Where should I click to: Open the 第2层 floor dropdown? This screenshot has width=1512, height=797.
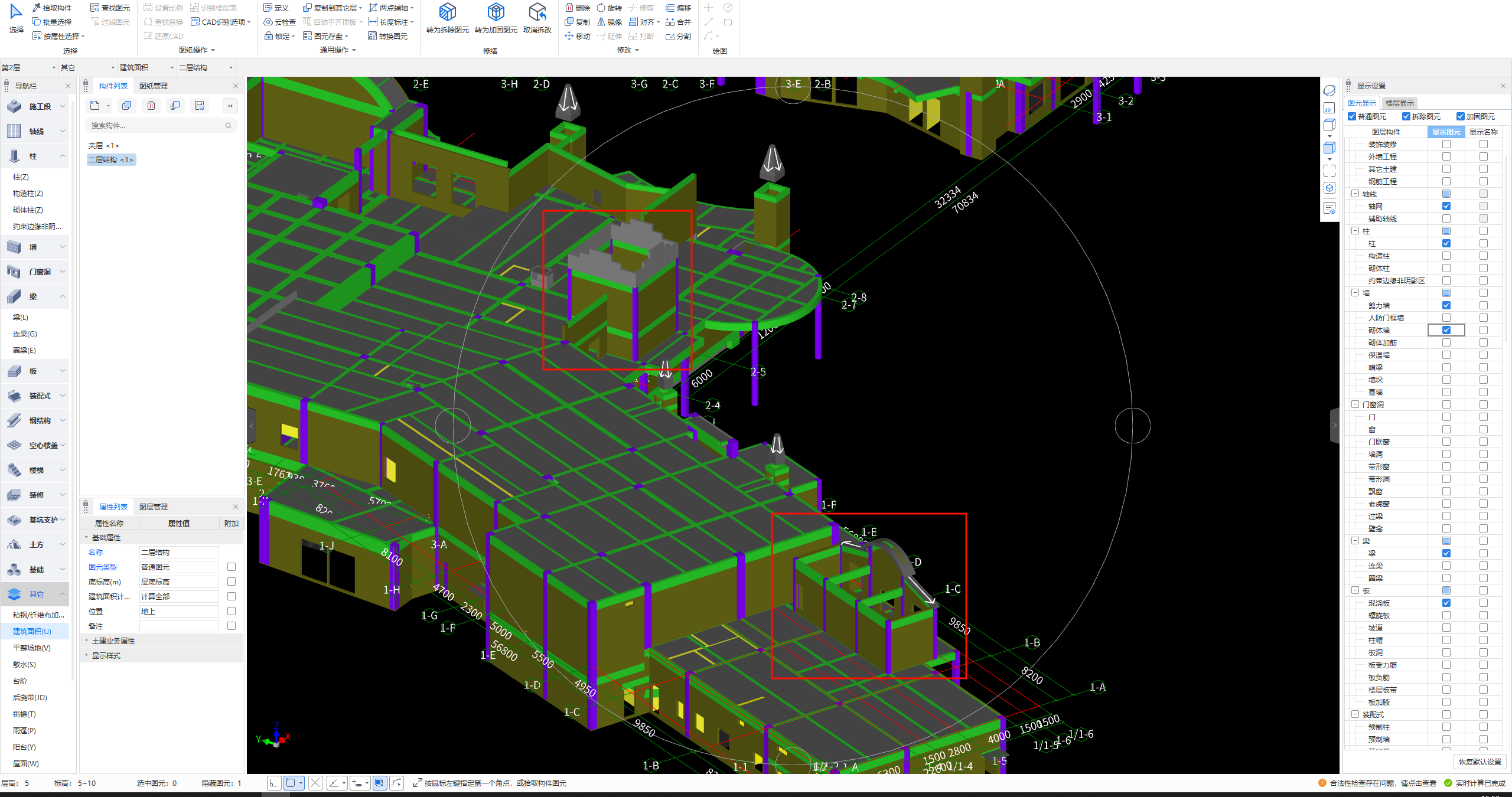[x=30, y=67]
